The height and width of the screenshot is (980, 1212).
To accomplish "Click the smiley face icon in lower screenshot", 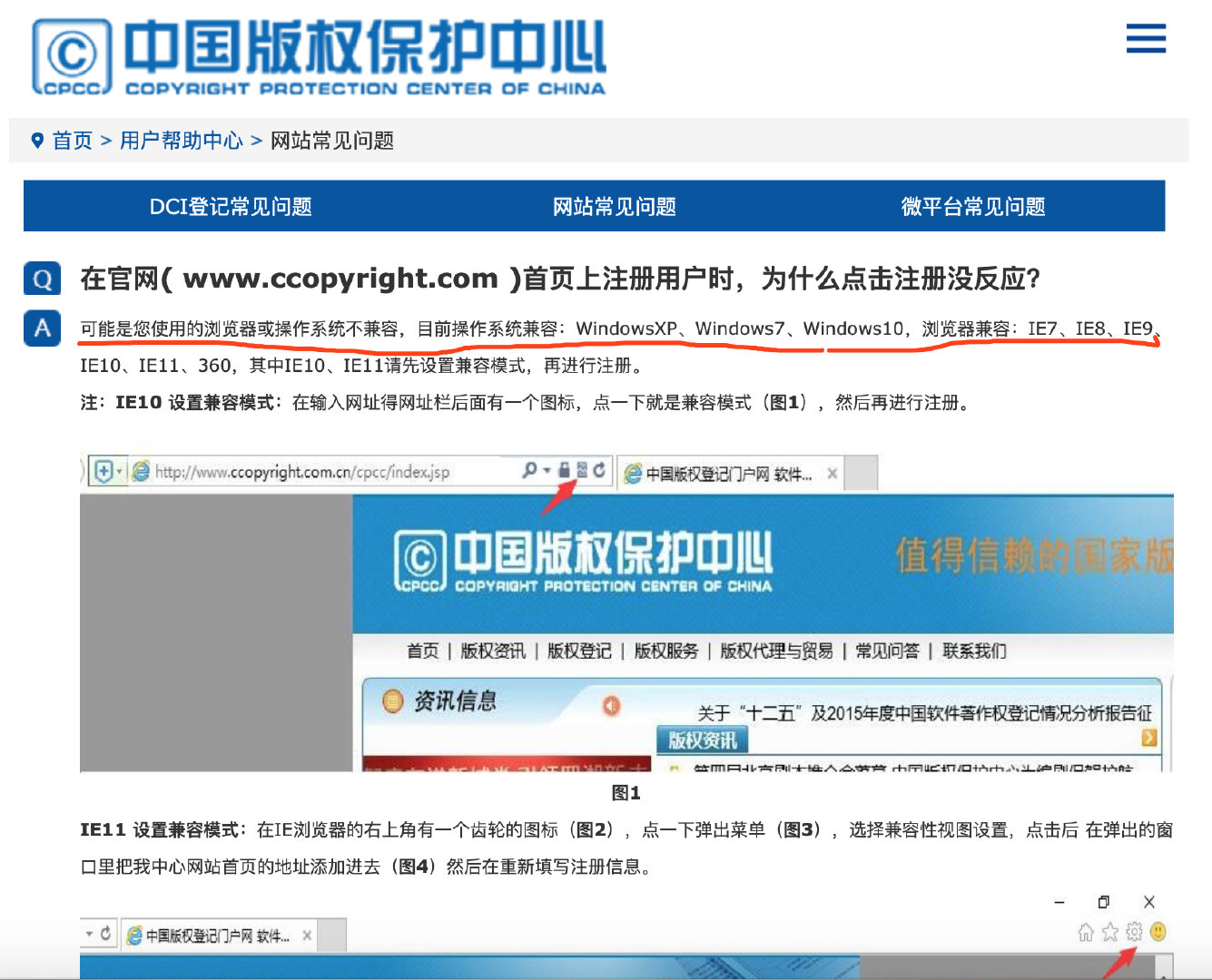I will pos(1158,932).
